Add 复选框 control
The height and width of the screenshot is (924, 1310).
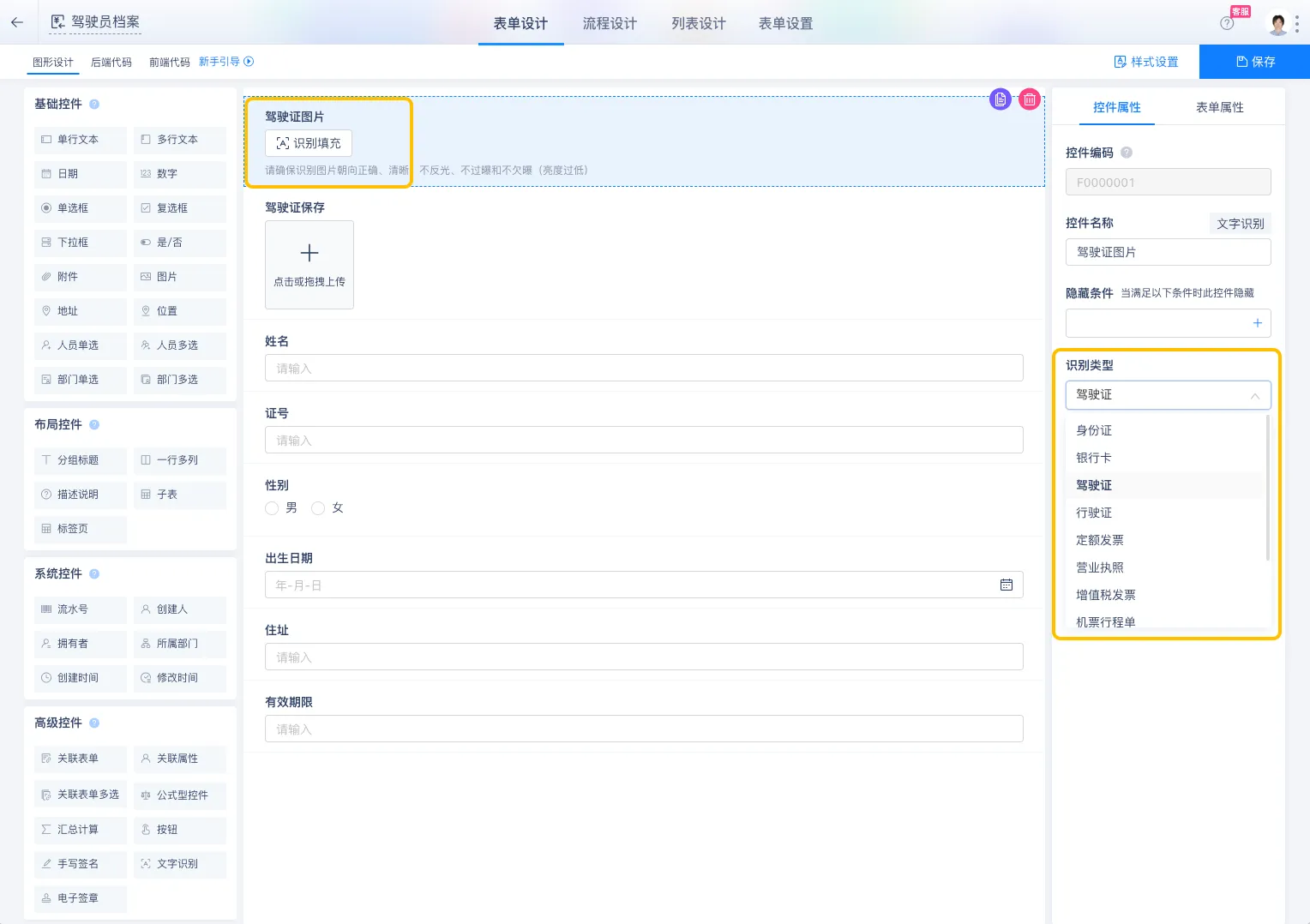pyautogui.click(x=180, y=208)
